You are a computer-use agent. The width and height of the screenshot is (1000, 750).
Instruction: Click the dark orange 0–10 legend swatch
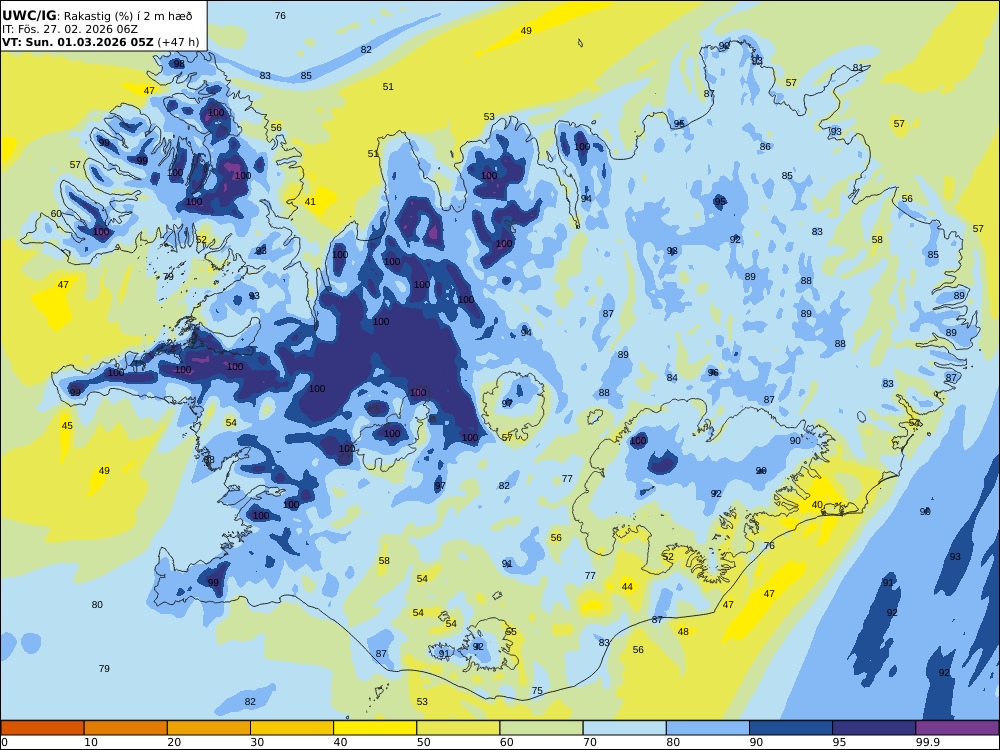pyautogui.click(x=42, y=728)
